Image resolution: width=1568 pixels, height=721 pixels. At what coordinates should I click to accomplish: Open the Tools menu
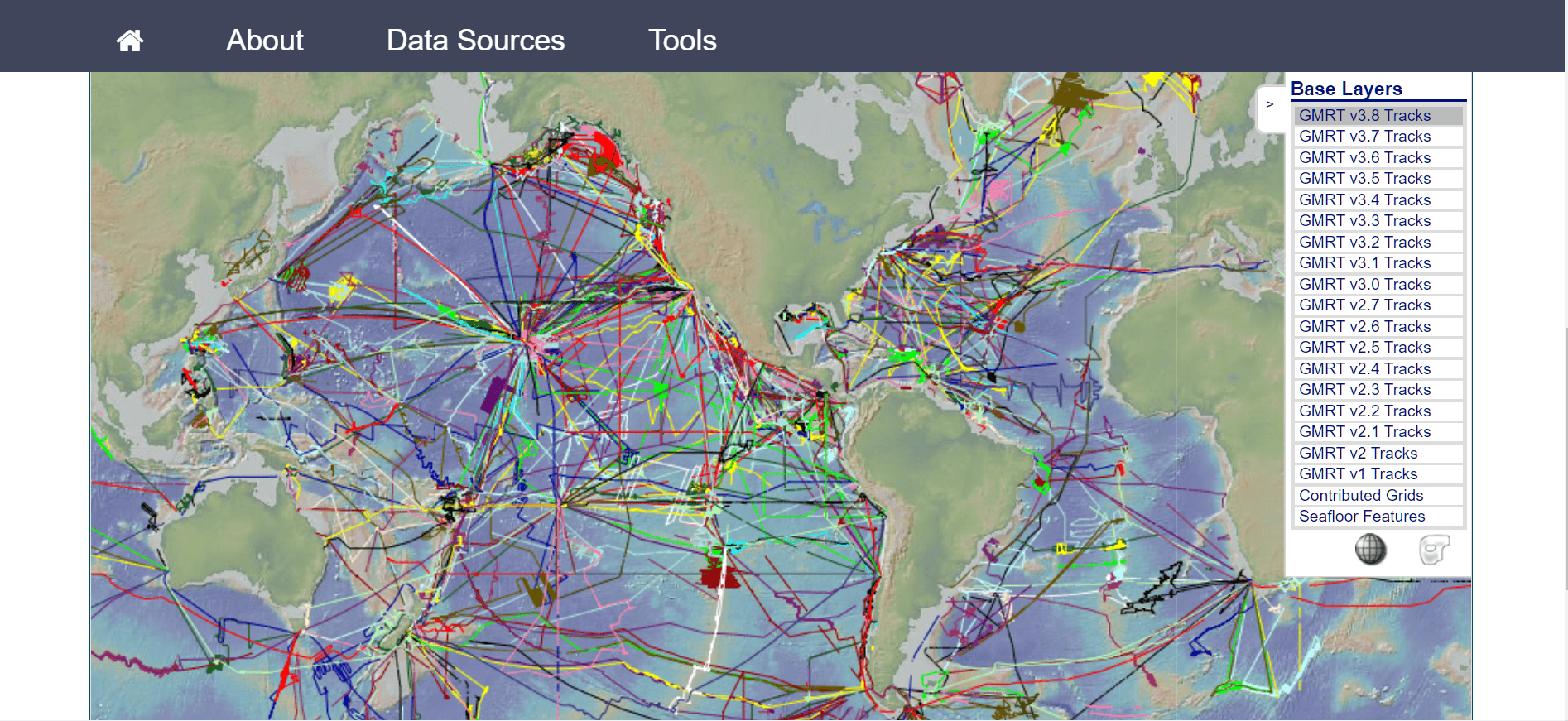point(681,41)
